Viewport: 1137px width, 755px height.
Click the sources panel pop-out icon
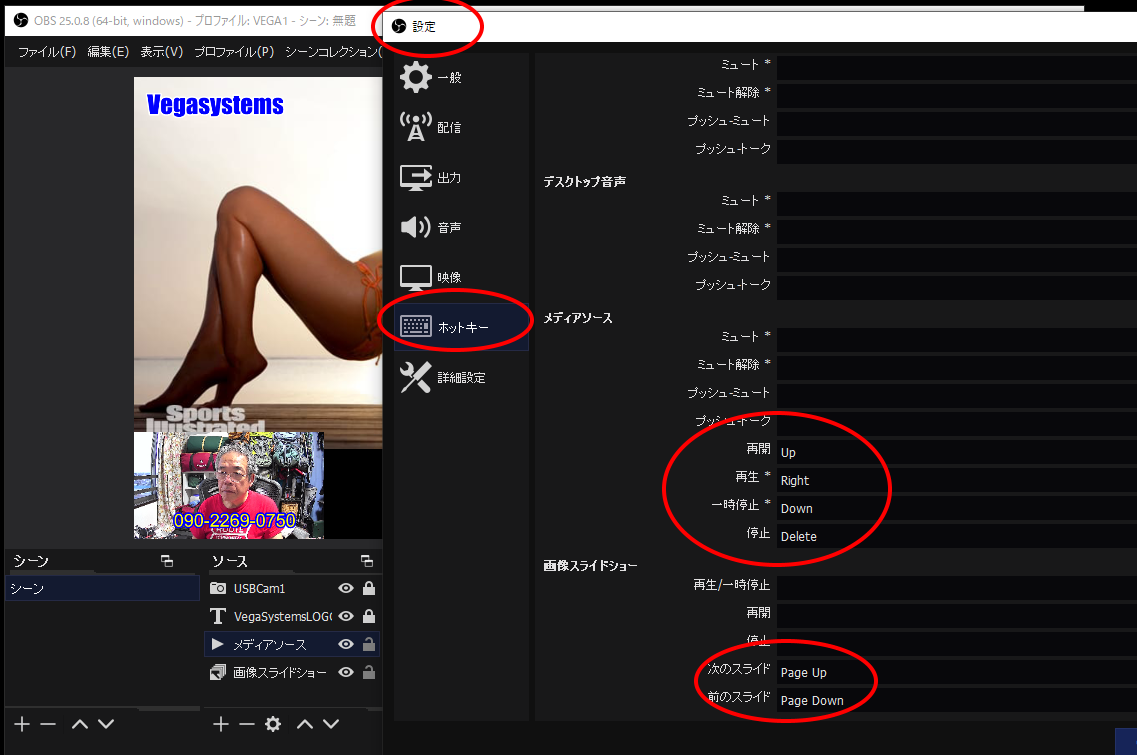(367, 561)
